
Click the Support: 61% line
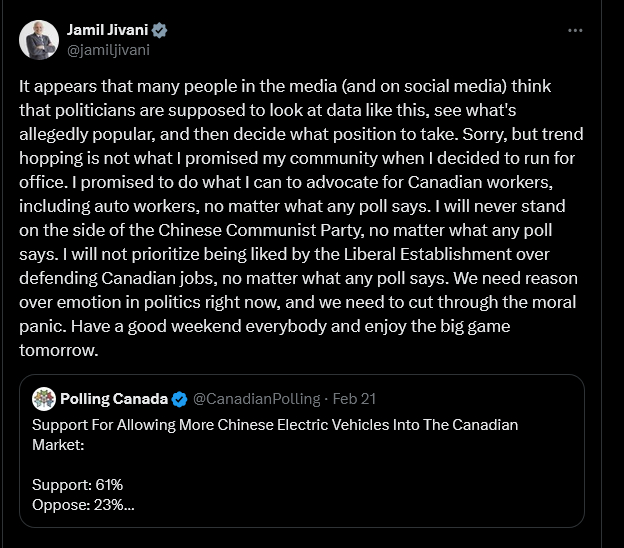pos(78,484)
